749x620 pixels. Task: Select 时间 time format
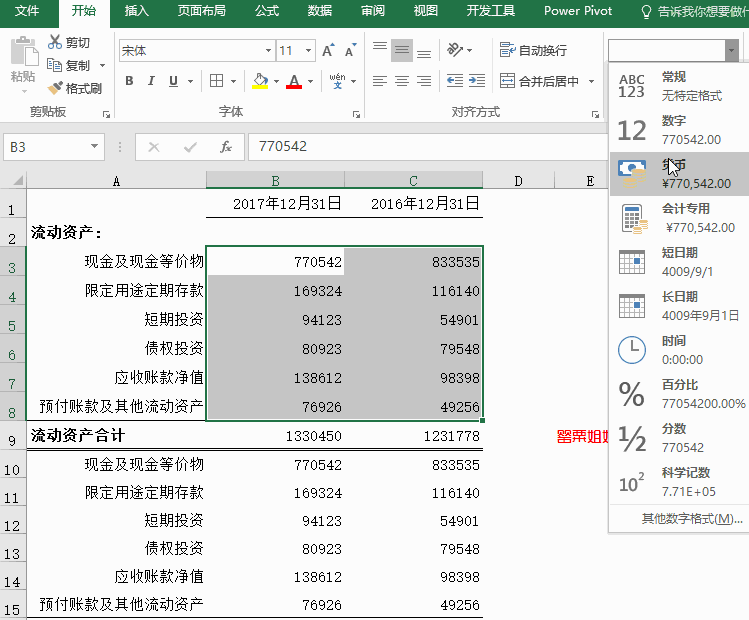679,350
